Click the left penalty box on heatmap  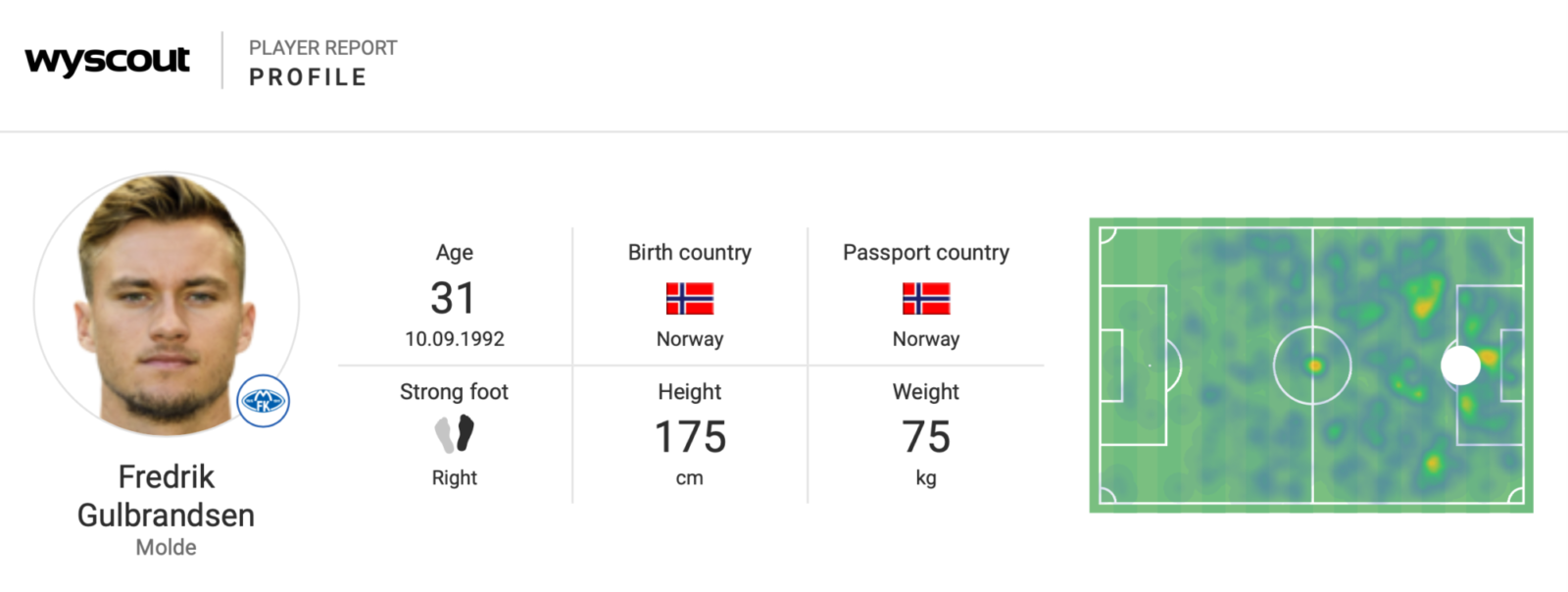click(1133, 366)
